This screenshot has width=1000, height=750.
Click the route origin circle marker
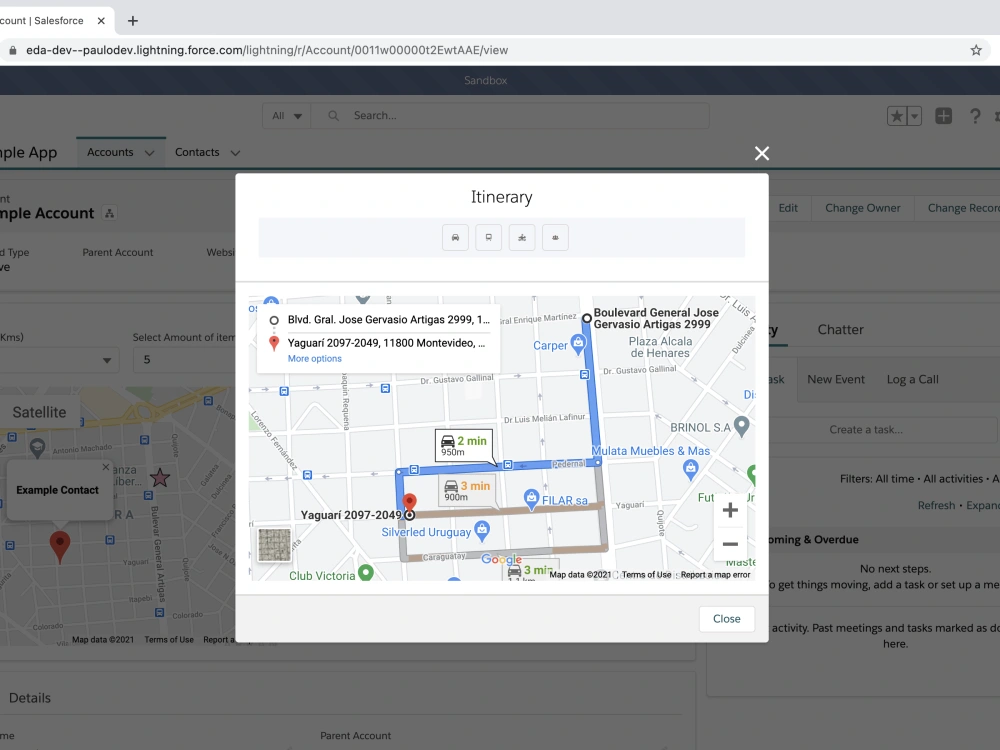(x=587, y=318)
